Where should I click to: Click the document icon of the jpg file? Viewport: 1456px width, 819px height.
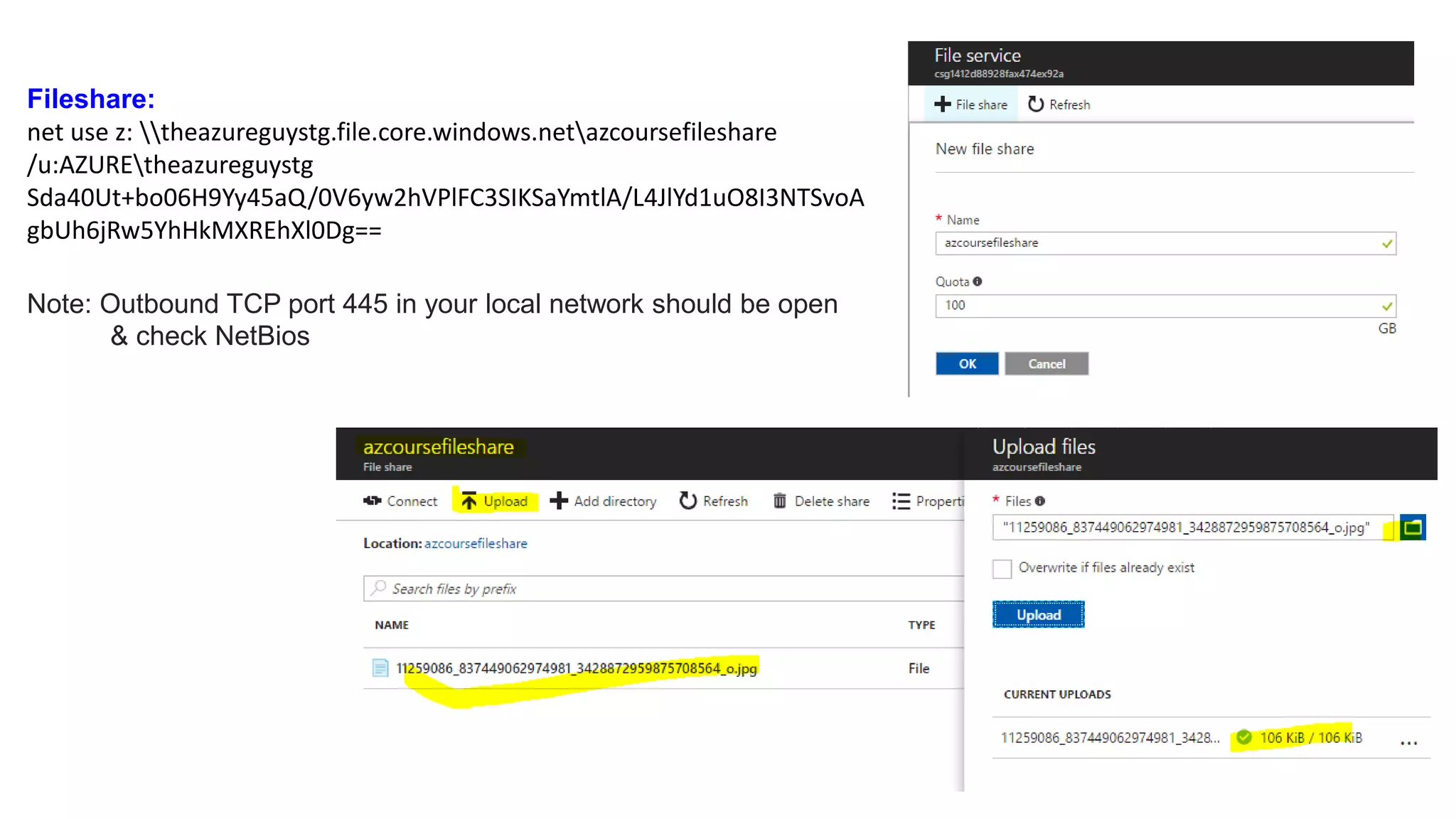pyautogui.click(x=380, y=668)
